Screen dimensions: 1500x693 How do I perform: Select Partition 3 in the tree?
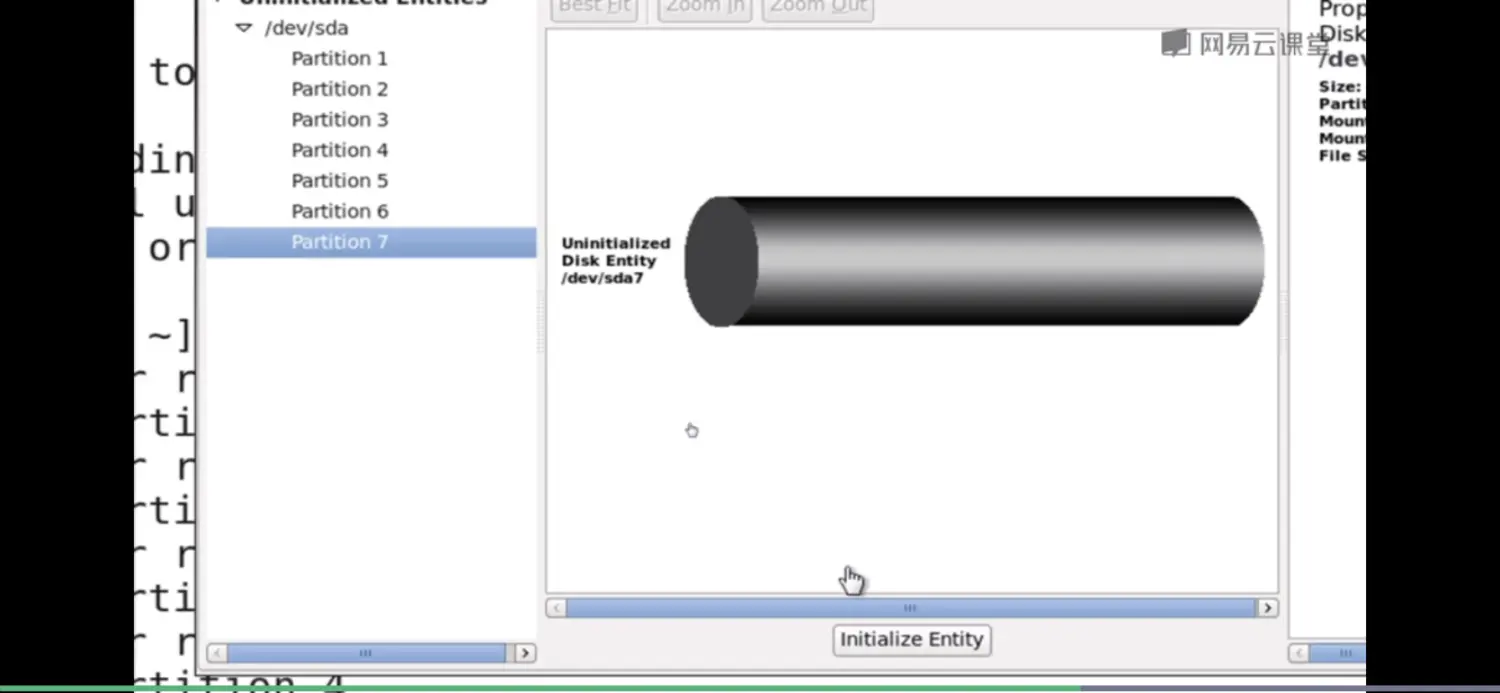pyautogui.click(x=339, y=120)
